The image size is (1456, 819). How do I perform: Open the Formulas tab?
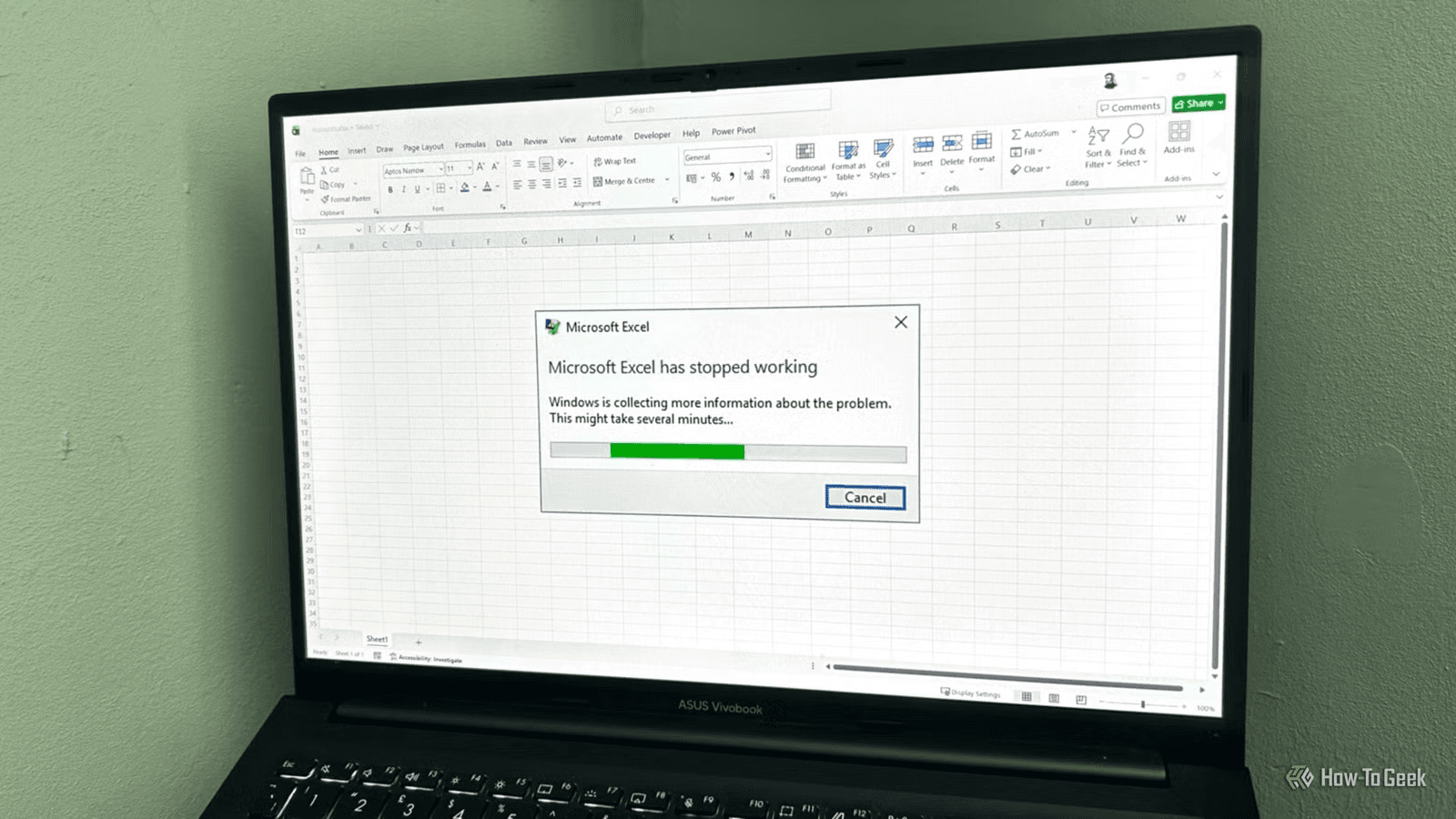[470, 145]
